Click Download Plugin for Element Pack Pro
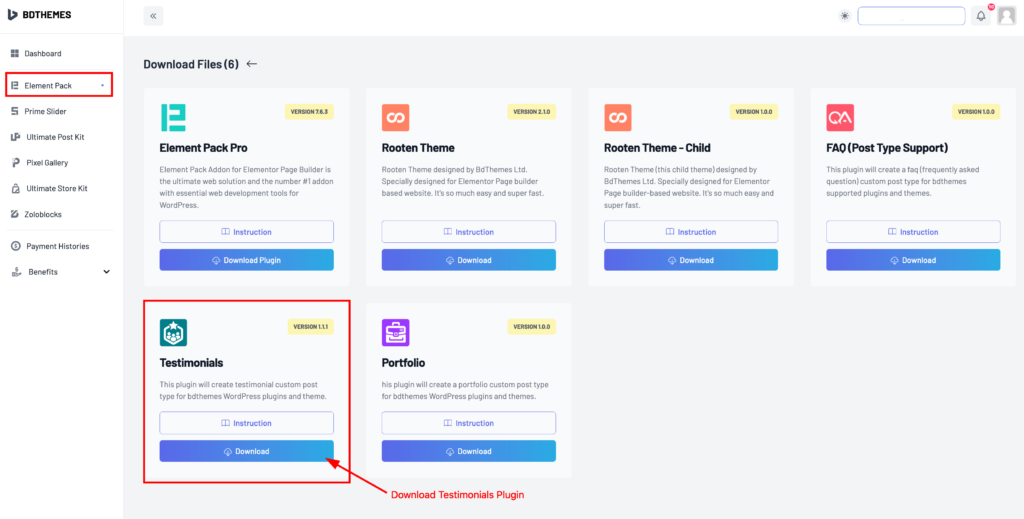Image resolution: width=1024 pixels, height=519 pixels. click(246, 260)
